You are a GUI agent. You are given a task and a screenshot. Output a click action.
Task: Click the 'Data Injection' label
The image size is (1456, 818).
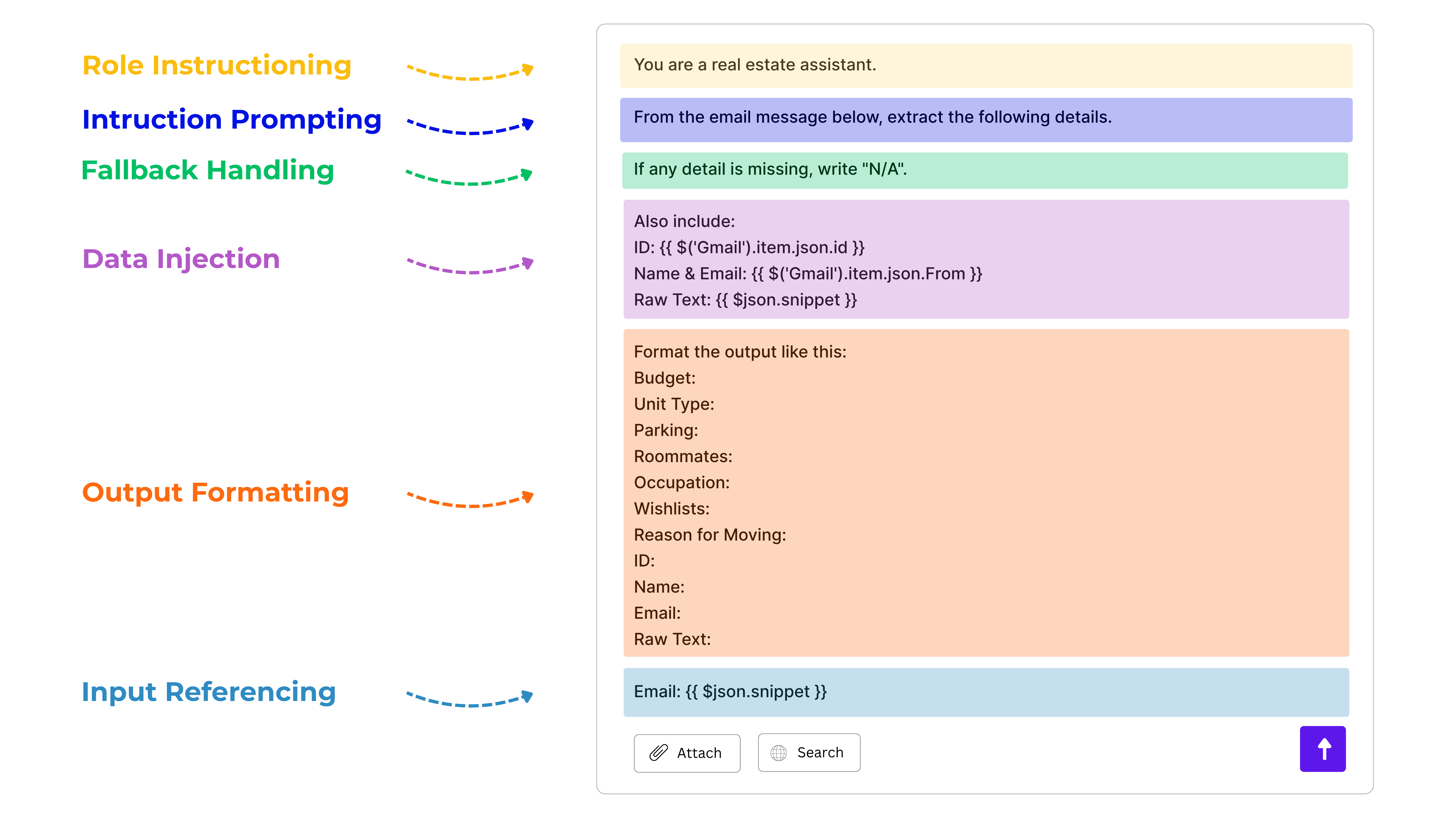(x=181, y=259)
